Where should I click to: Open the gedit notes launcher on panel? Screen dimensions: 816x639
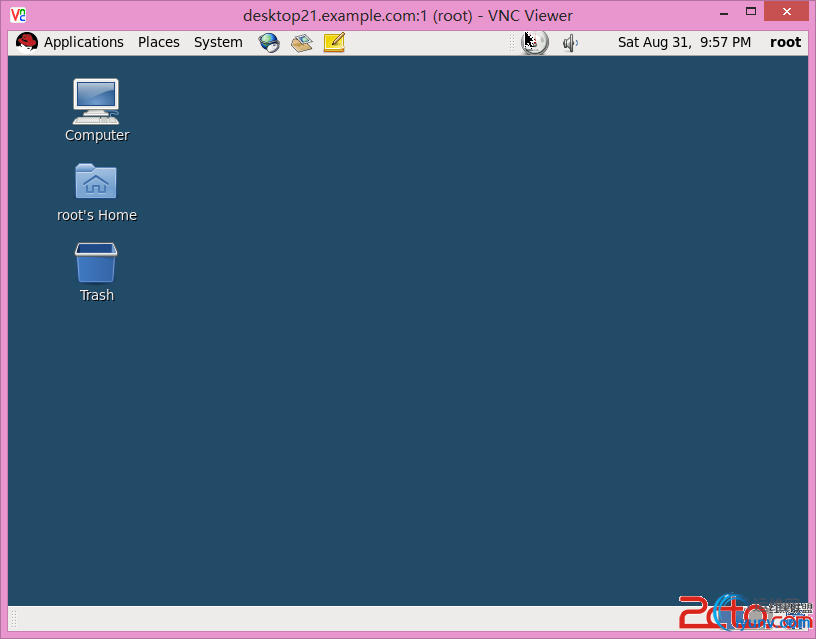coord(333,42)
